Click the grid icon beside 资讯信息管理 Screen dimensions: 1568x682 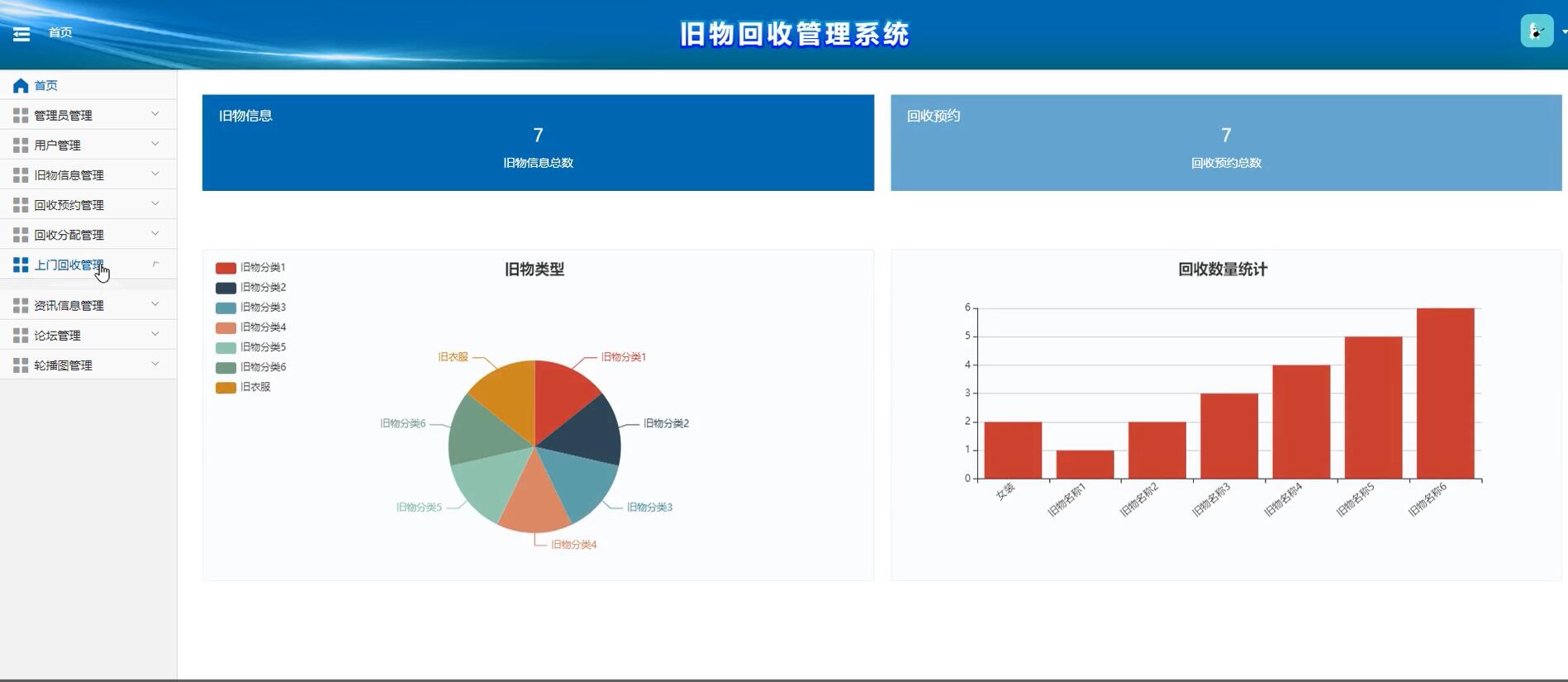(x=21, y=306)
